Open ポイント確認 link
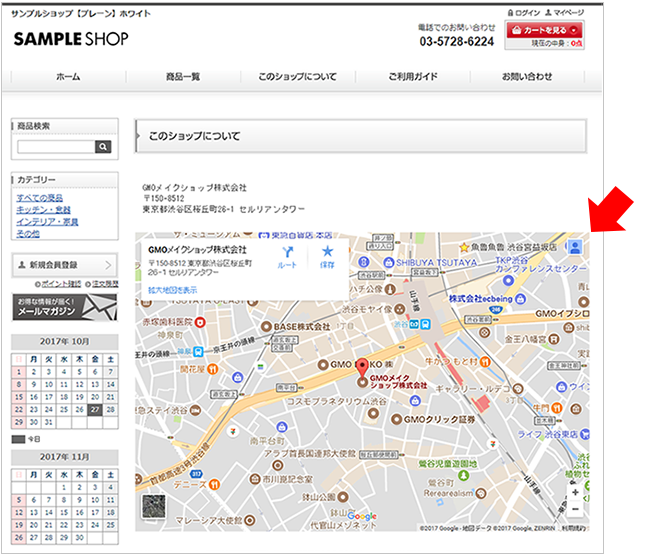The width and height of the screenshot is (652, 555). click(61, 284)
